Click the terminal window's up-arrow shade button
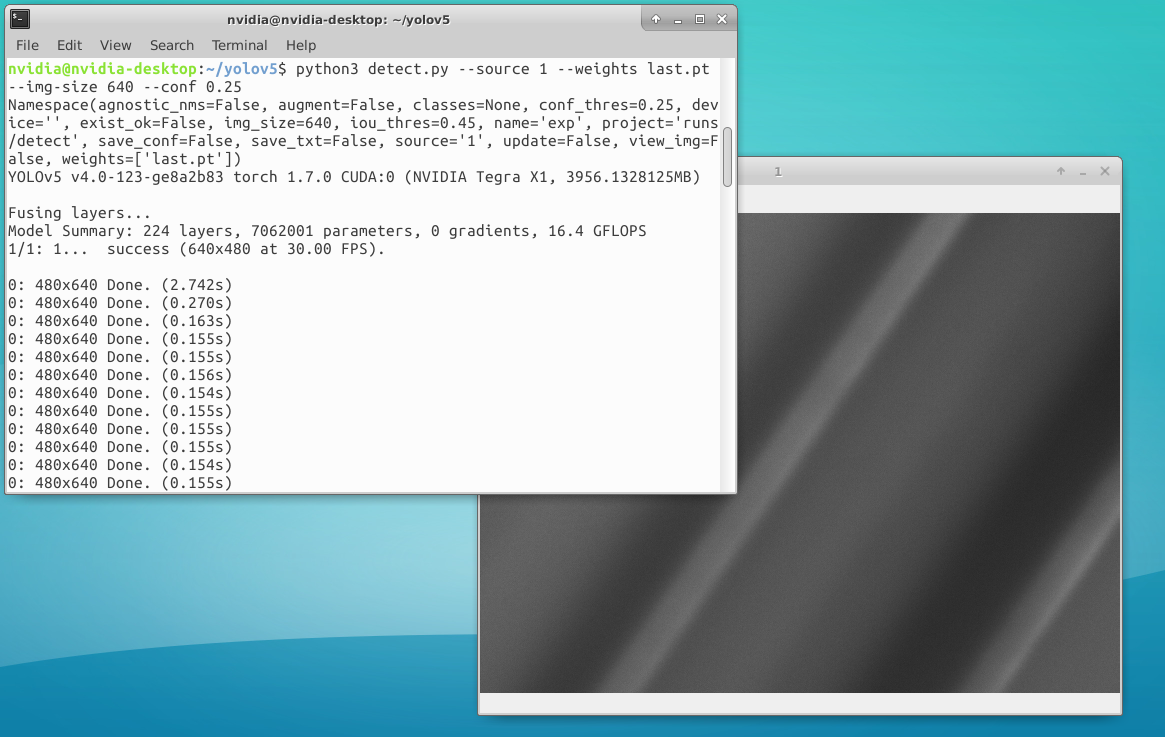The height and width of the screenshot is (737, 1165). click(x=655, y=19)
